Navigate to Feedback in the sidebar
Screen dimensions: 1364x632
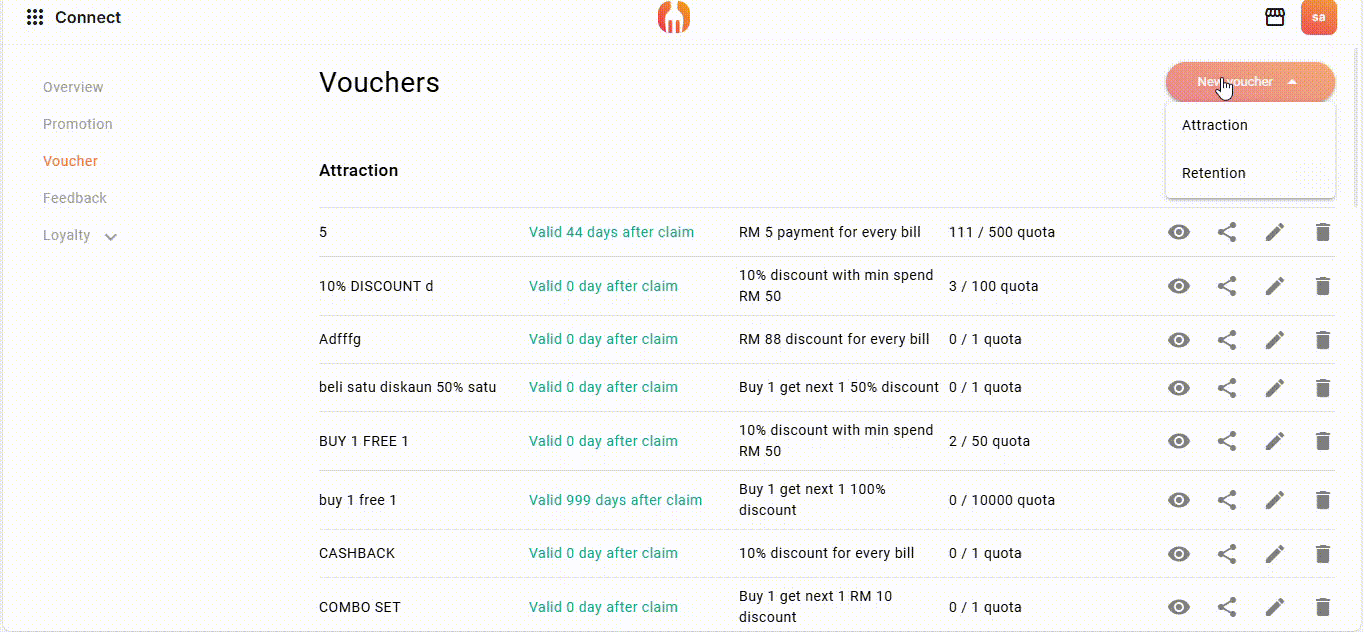(x=75, y=198)
